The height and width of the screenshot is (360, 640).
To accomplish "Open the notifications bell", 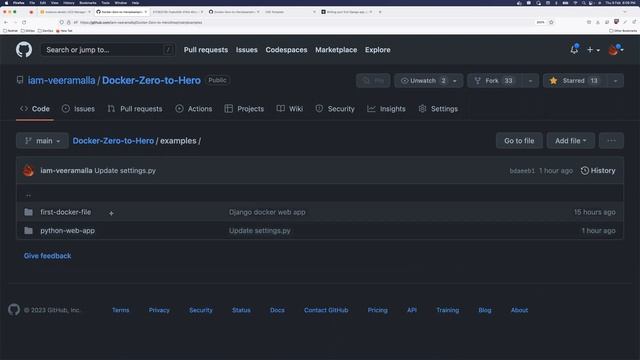I will pos(574,49).
